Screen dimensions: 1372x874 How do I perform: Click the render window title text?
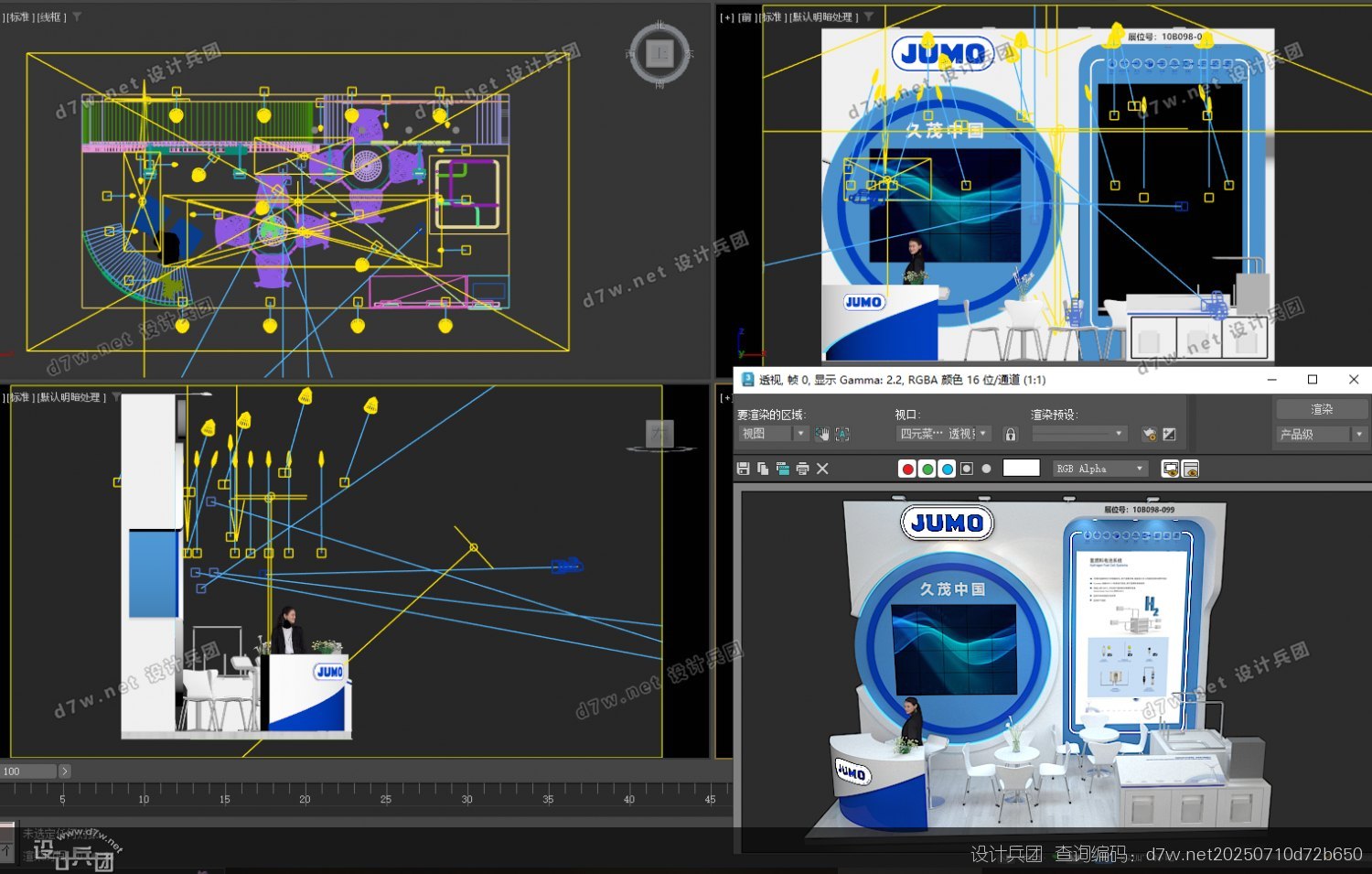(902, 380)
